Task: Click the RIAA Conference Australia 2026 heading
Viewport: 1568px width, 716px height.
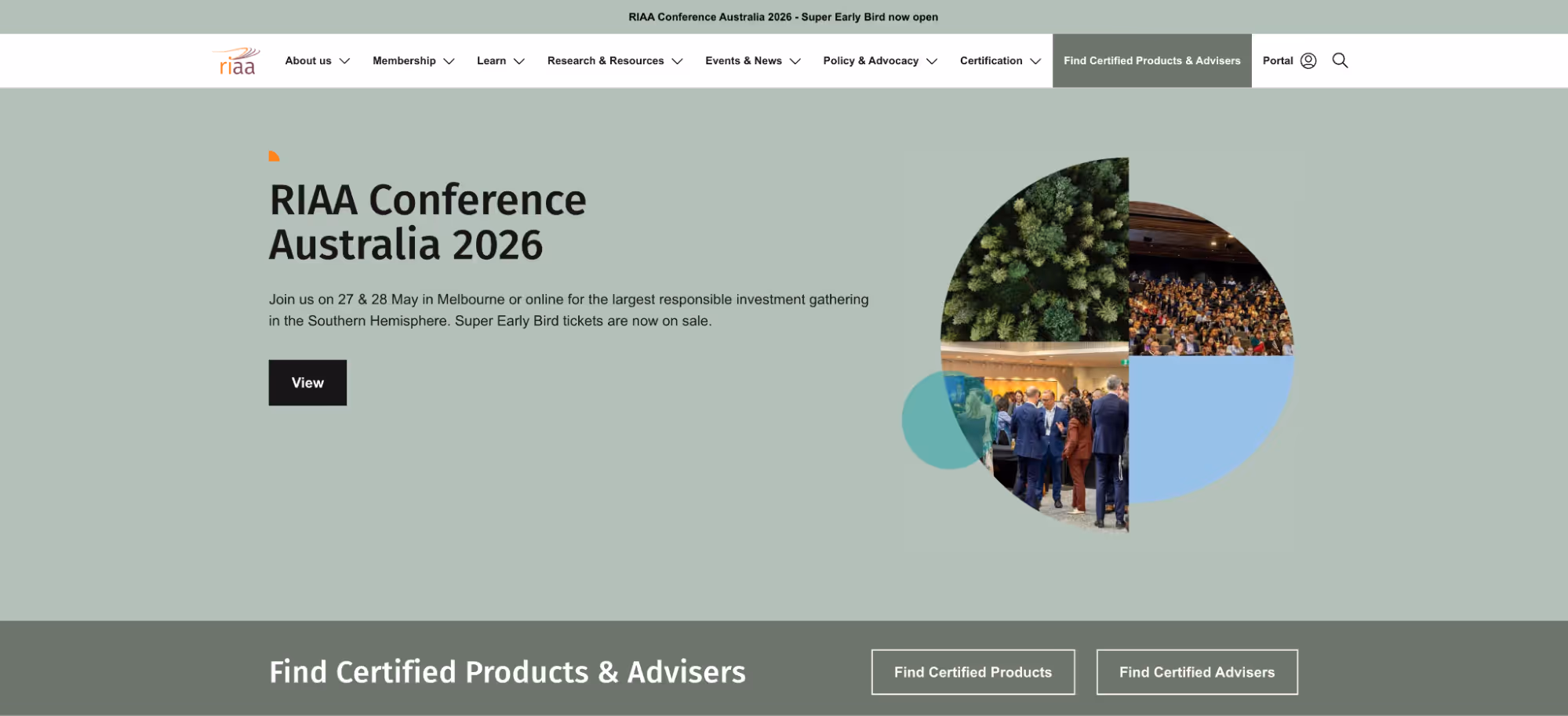Action: 427,222
